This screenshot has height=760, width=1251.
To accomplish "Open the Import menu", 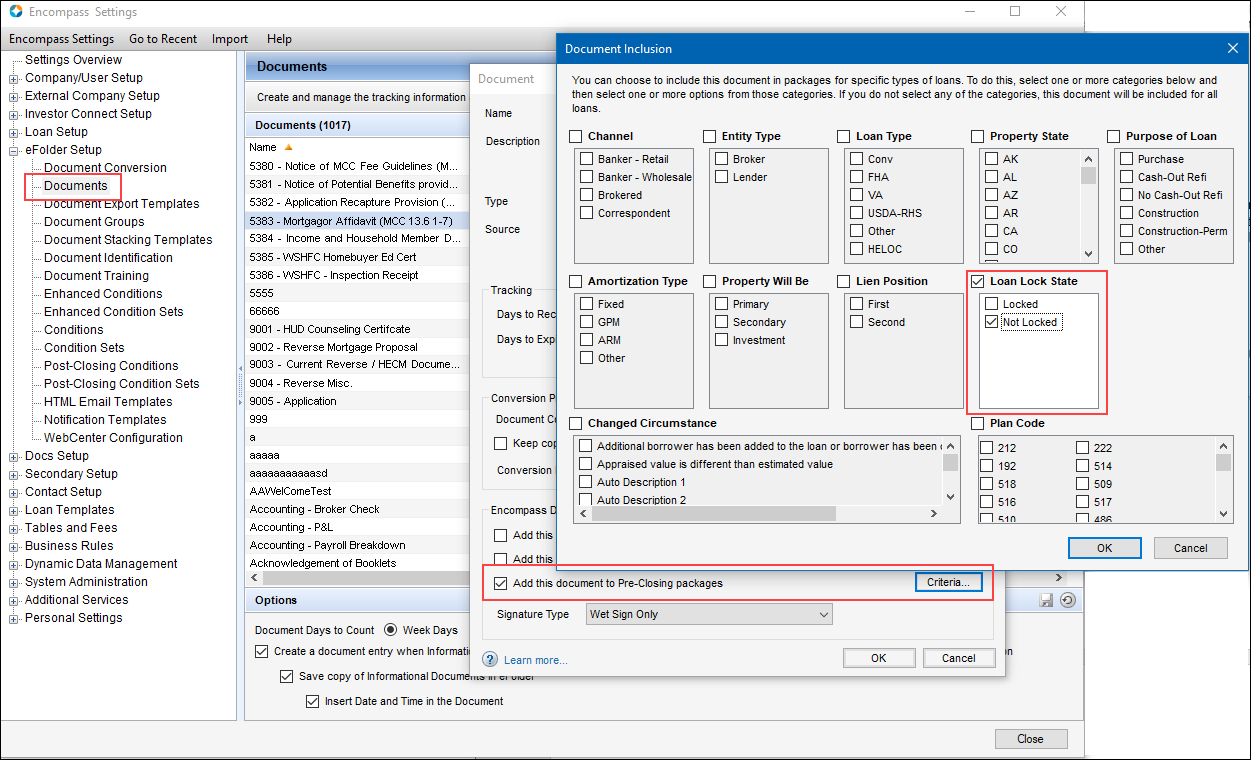I will 230,39.
